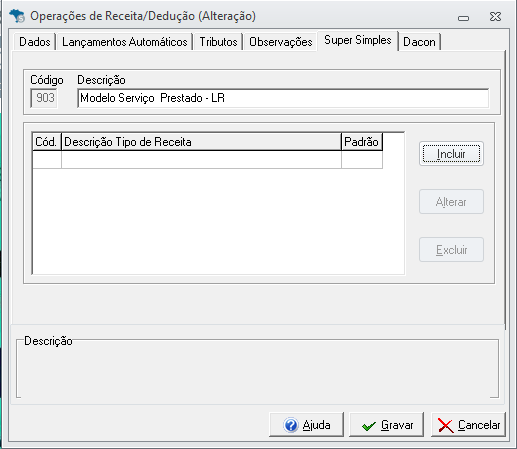
Task: Click the red X Cancelar icon
Action: (446, 426)
